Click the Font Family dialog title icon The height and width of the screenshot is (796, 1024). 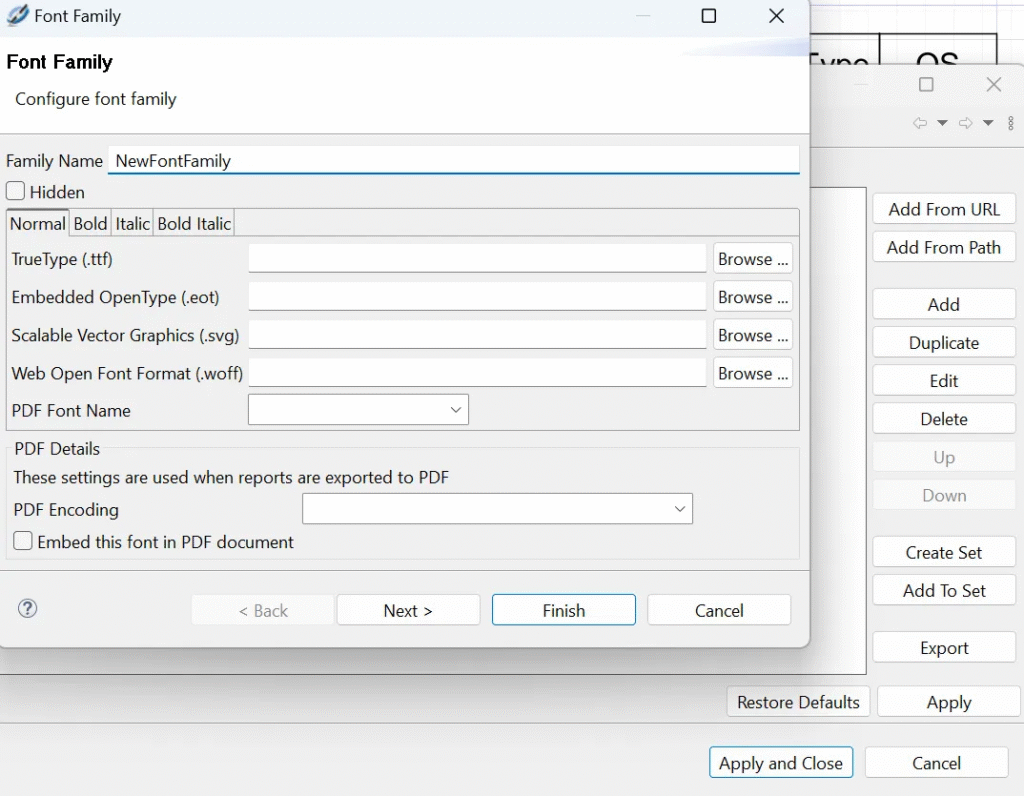coord(18,14)
